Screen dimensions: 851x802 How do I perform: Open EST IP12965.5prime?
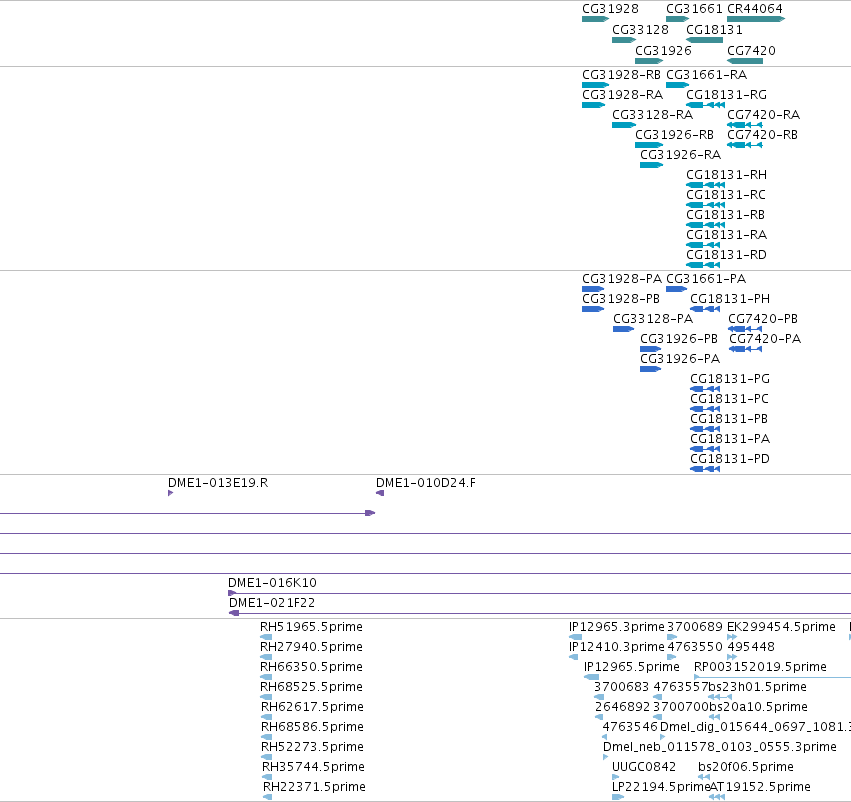(x=632, y=667)
